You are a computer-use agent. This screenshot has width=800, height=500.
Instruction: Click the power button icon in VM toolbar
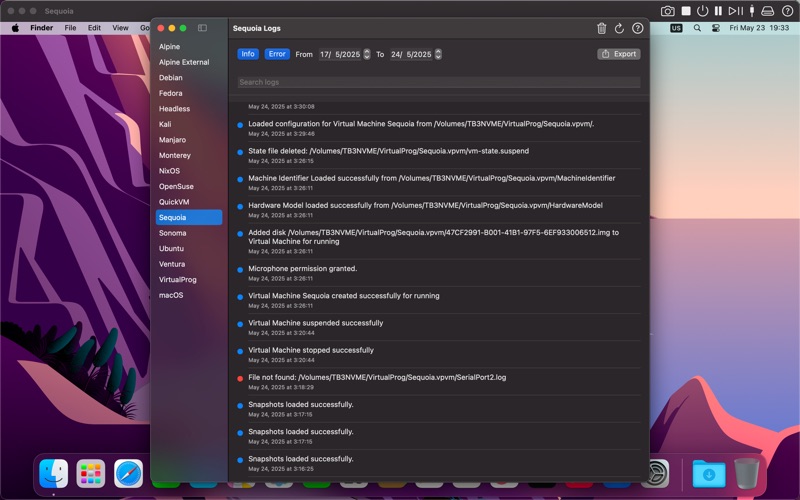703,11
